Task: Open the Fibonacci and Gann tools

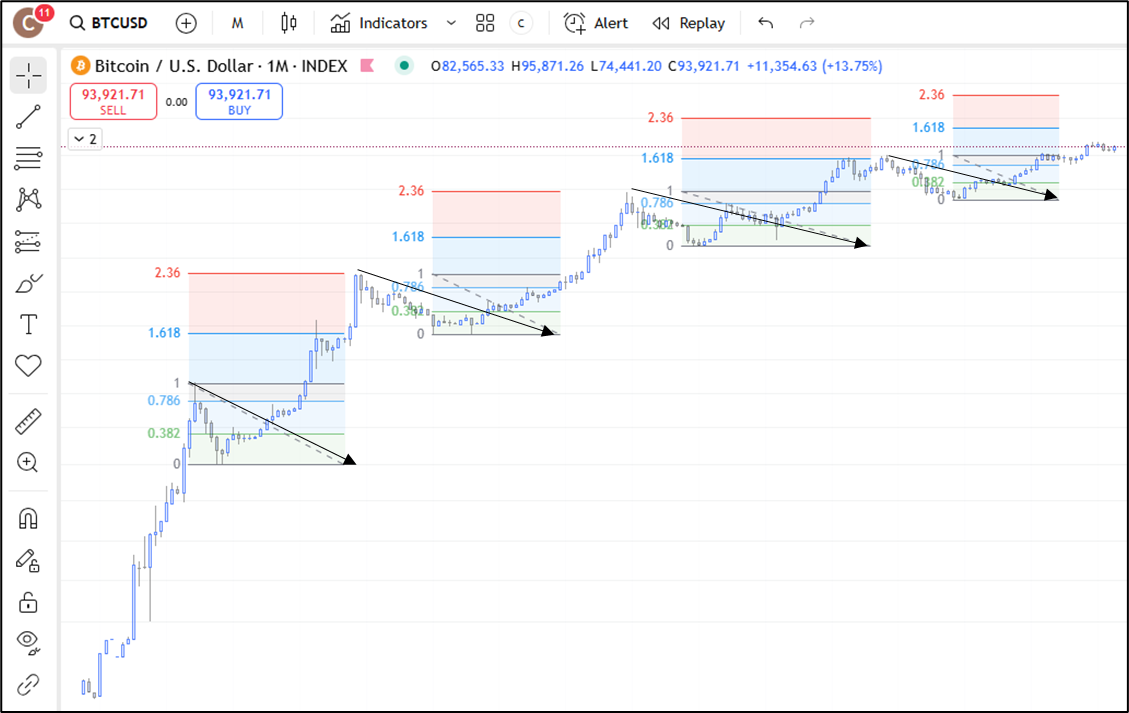Action: click(x=28, y=158)
